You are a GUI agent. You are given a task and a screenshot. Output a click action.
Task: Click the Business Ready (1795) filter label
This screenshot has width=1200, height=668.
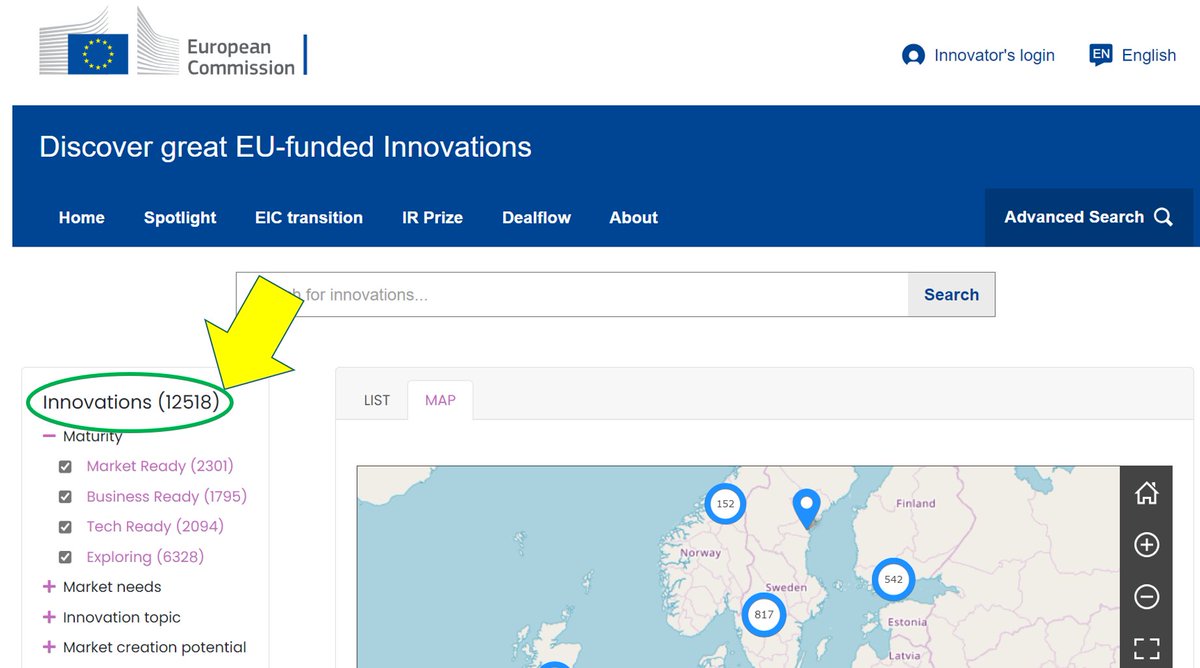[167, 496]
